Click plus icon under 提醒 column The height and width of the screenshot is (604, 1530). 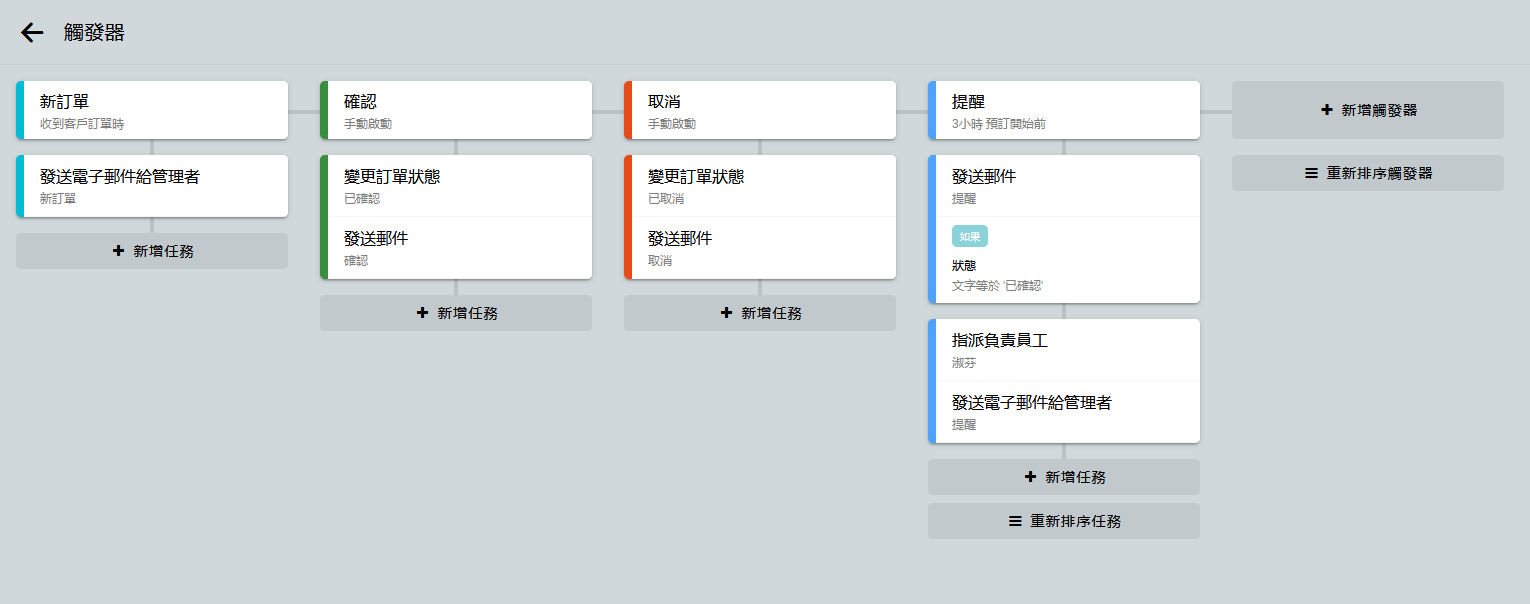[x=1030, y=477]
